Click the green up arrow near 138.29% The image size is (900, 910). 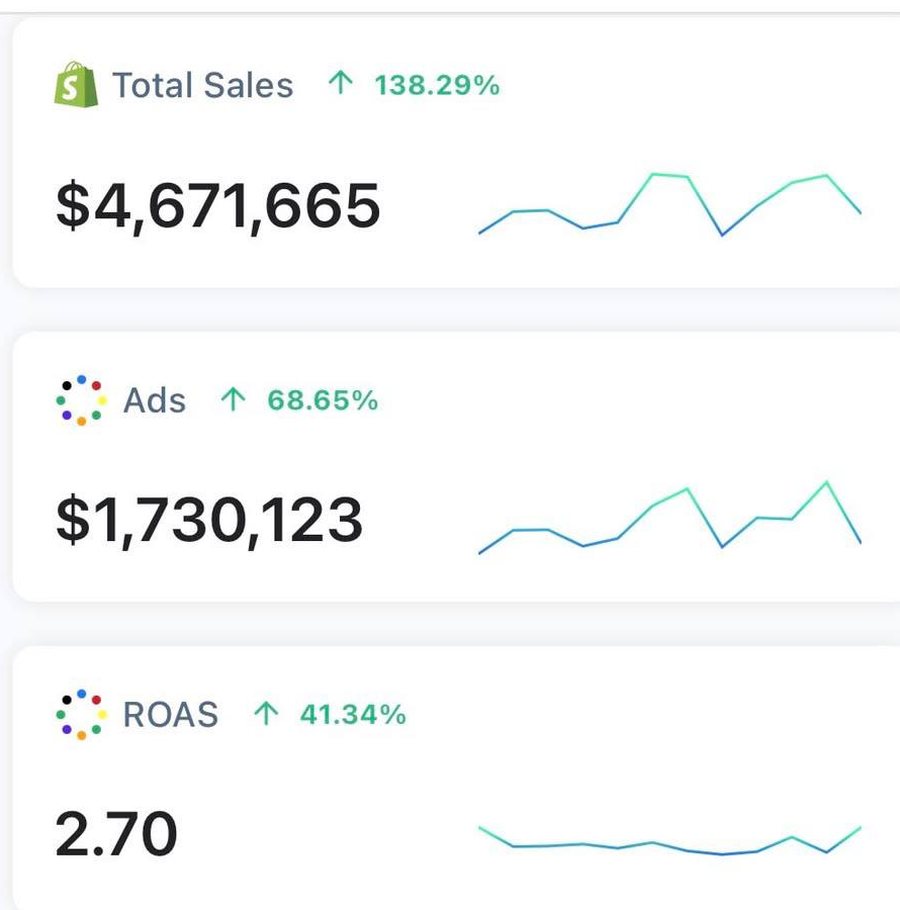(341, 83)
